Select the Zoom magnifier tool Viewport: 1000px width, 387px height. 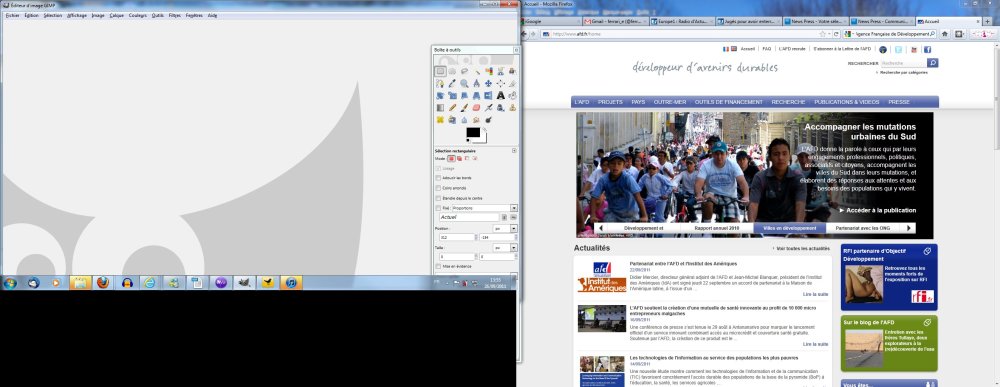pos(464,84)
